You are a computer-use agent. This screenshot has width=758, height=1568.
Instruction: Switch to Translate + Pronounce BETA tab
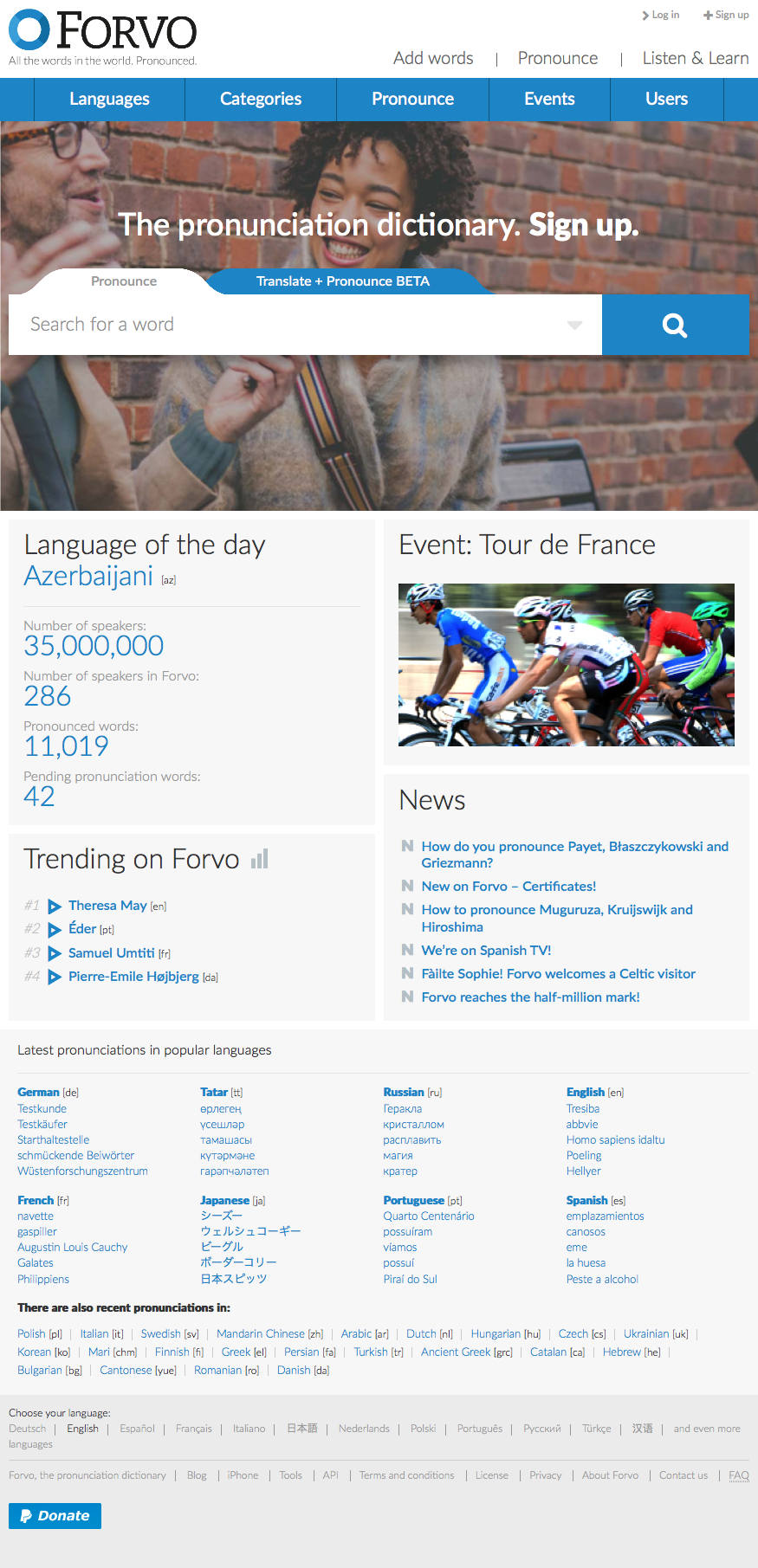pyautogui.click(x=342, y=281)
